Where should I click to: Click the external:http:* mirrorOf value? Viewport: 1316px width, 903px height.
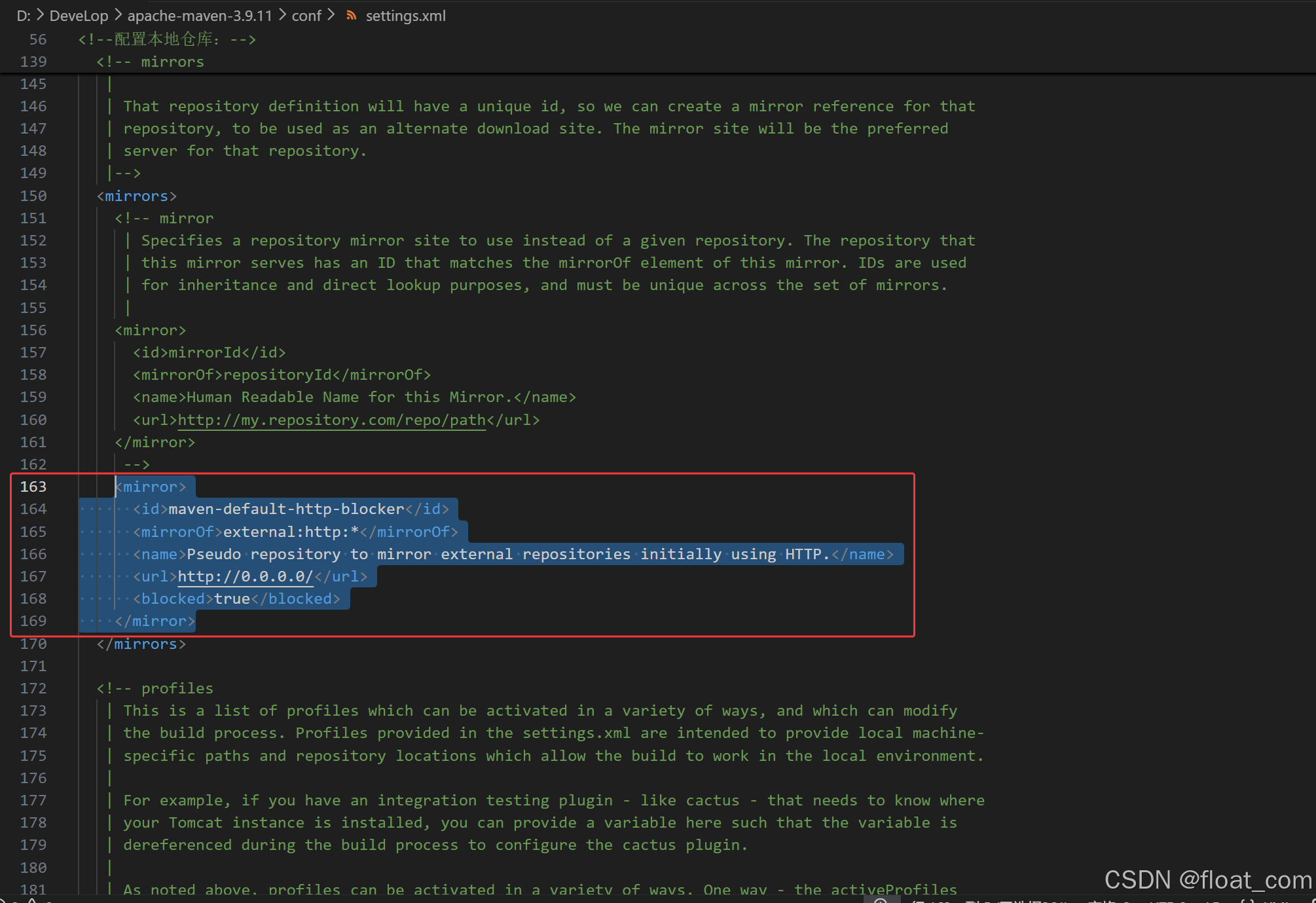click(291, 532)
